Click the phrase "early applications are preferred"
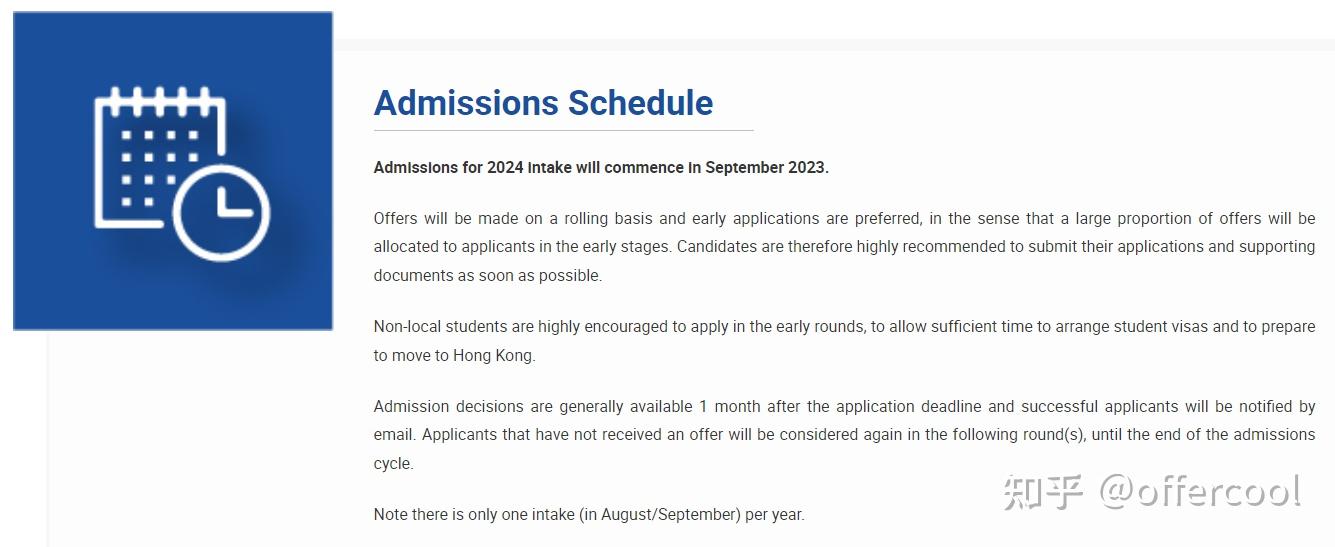Image resolution: width=1335 pixels, height=547 pixels. coord(807,218)
